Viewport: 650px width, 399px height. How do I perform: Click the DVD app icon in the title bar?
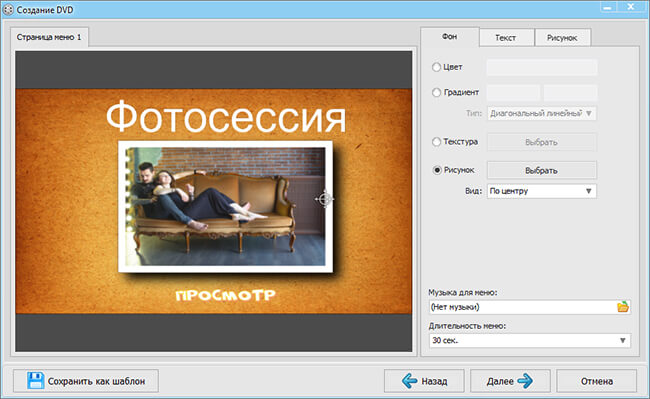(x=8, y=10)
